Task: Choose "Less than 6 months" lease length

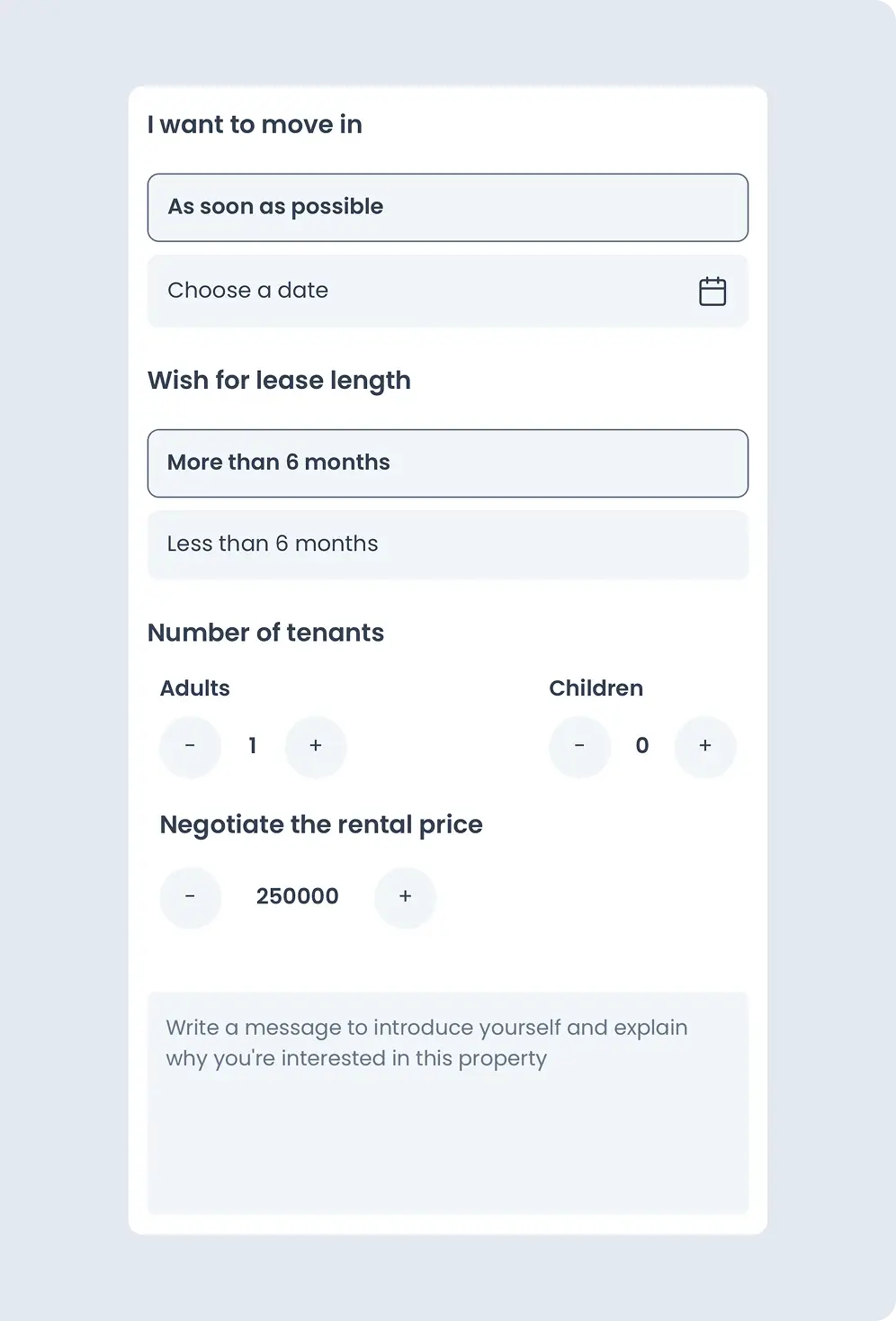Action: [x=447, y=544]
